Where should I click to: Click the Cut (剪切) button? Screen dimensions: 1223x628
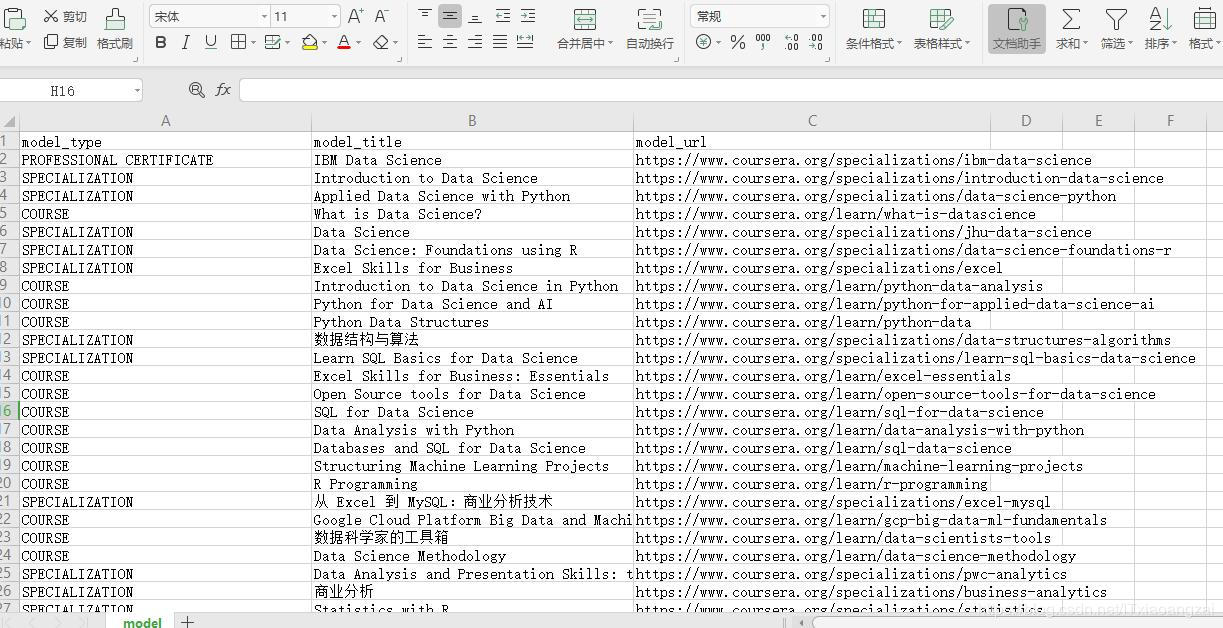click(x=66, y=16)
